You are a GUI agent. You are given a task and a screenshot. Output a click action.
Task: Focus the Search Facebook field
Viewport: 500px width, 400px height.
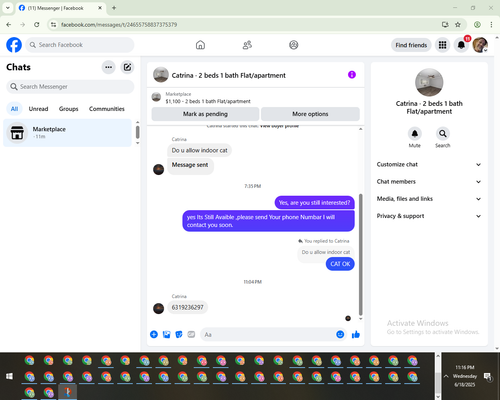pyautogui.click(x=80, y=45)
